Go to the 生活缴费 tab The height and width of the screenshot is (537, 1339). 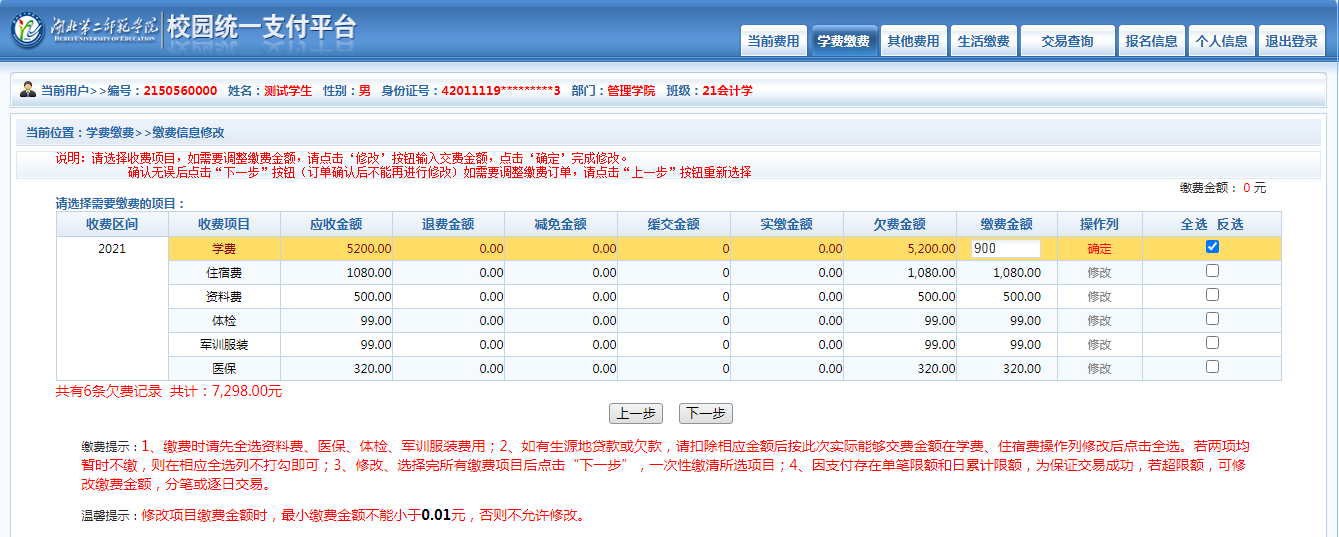[x=983, y=41]
